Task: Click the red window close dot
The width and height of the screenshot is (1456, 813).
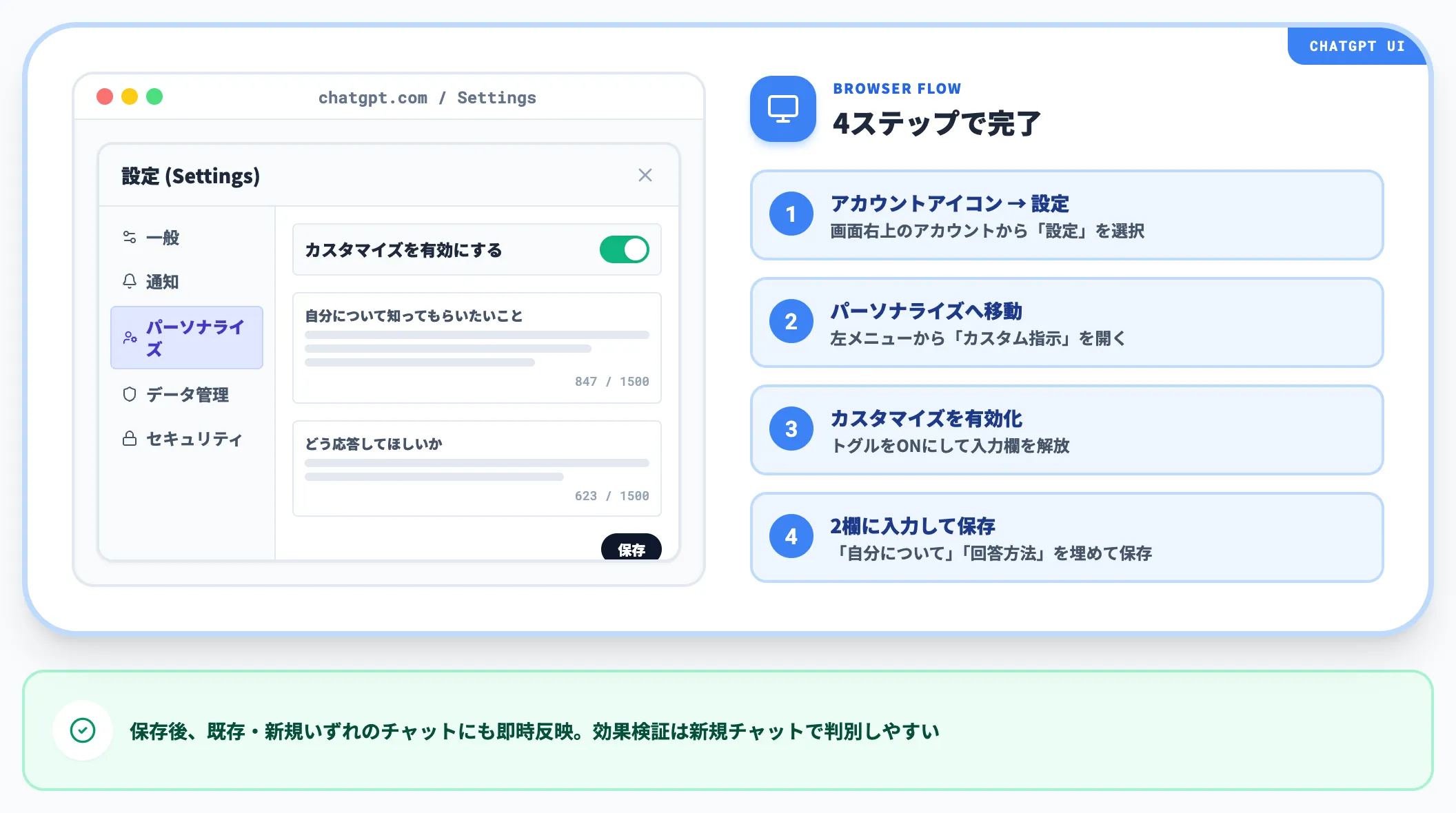Action: pyautogui.click(x=105, y=96)
